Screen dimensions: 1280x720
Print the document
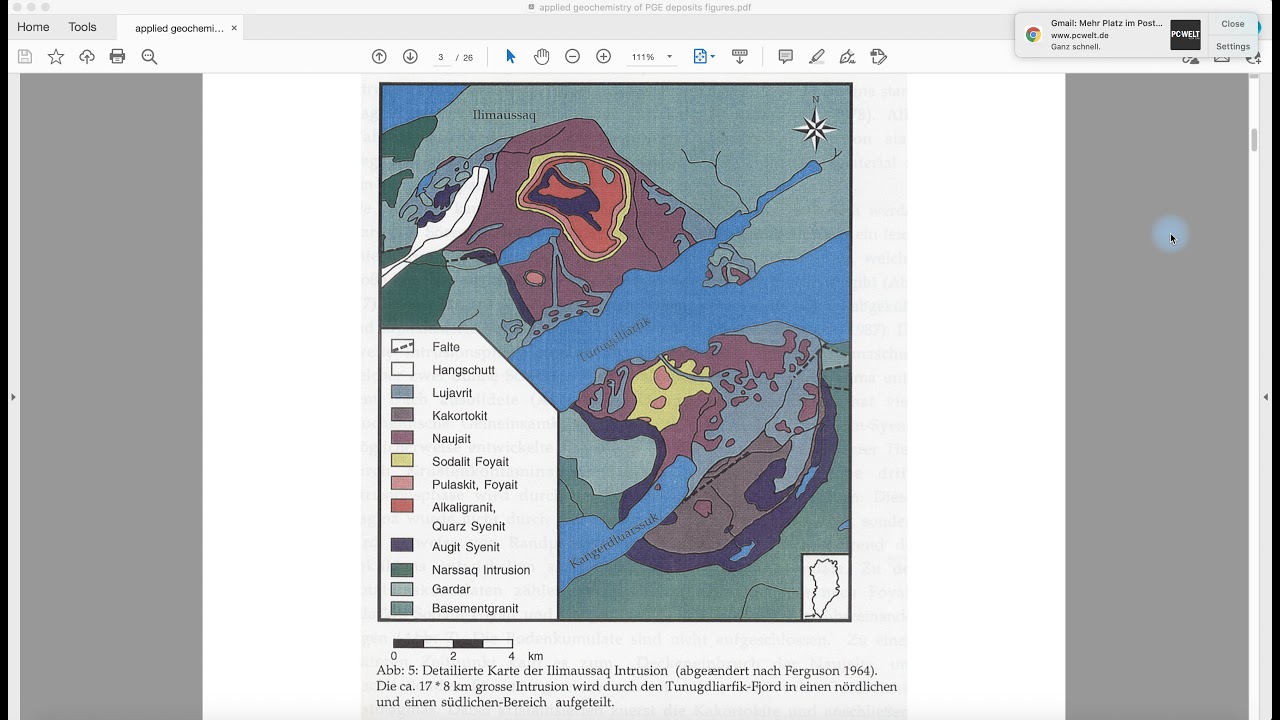[118, 57]
